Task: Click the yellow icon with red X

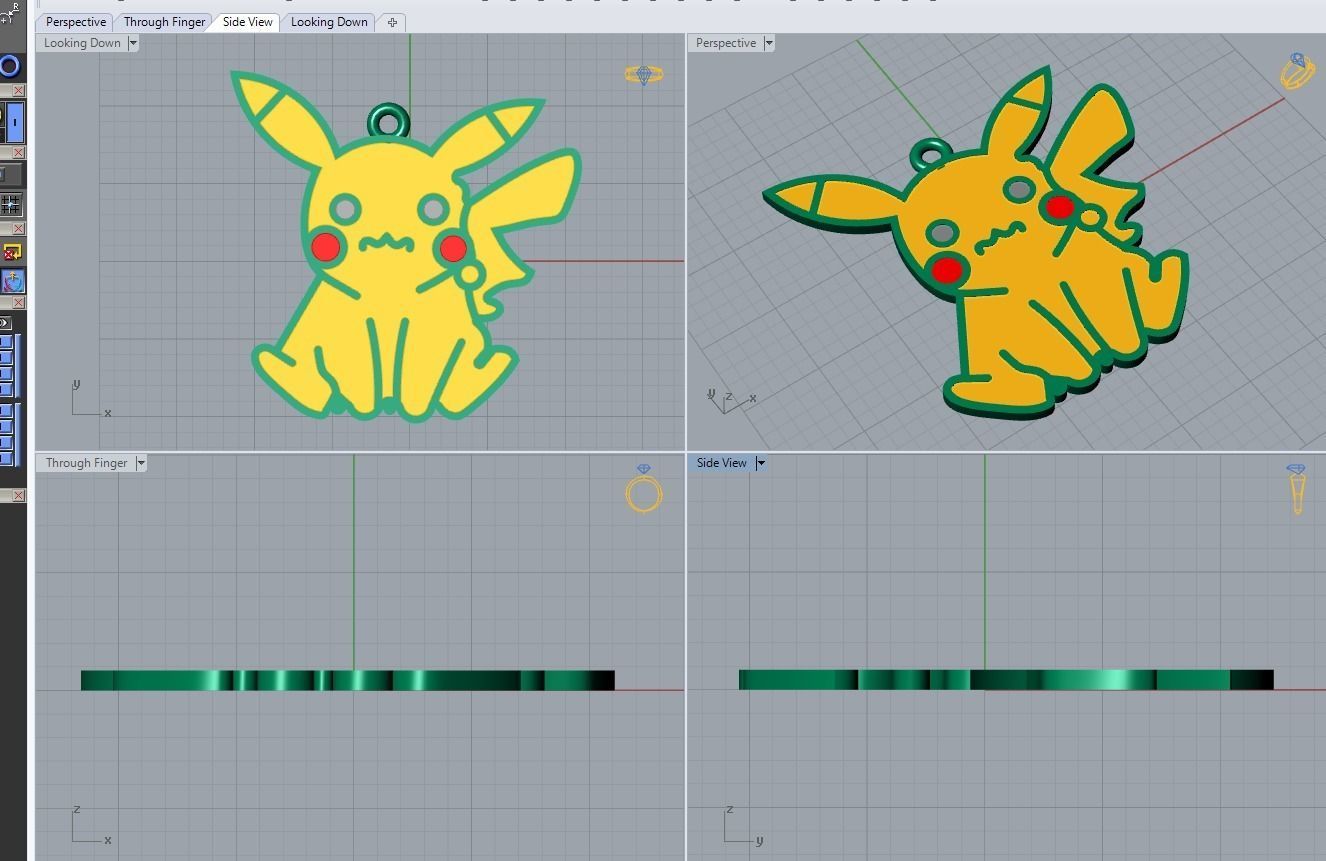Action: [x=12, y=252]
